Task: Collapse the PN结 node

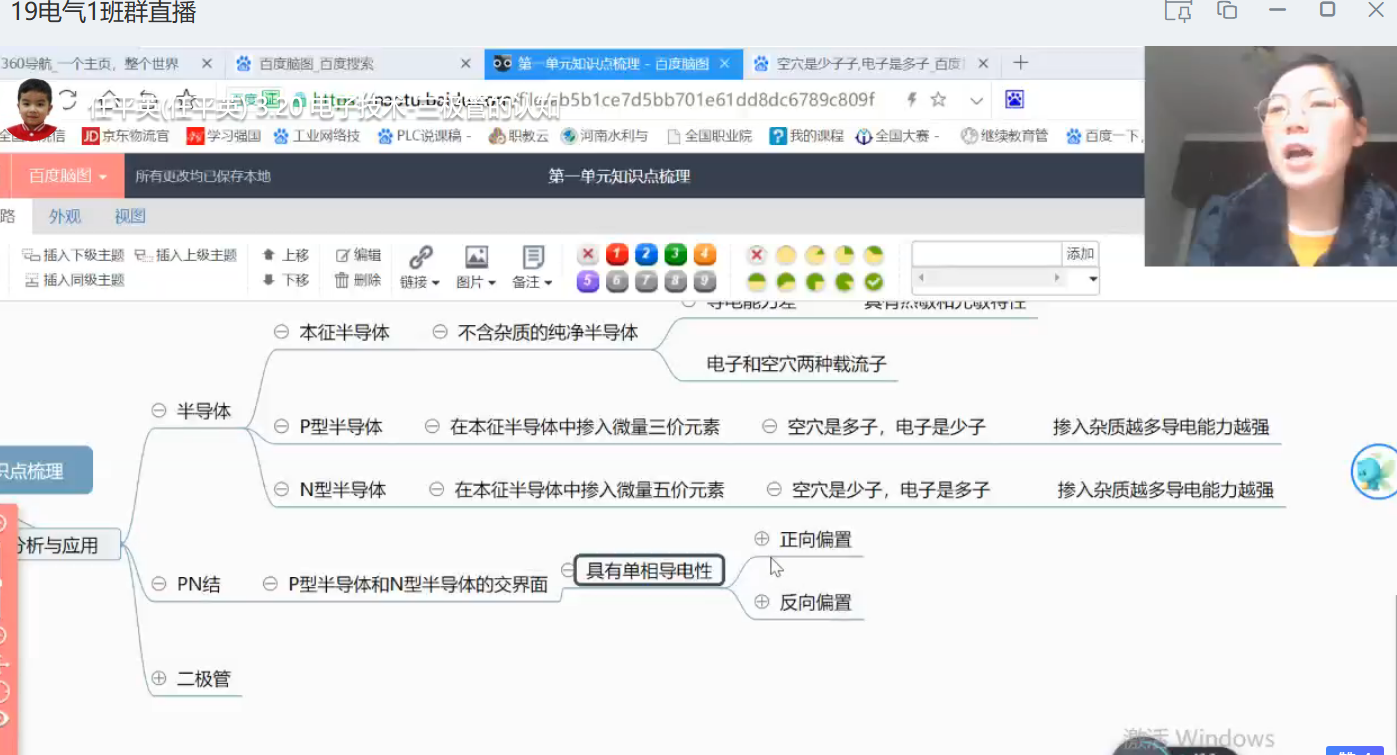Action: (x=158, y=584)
